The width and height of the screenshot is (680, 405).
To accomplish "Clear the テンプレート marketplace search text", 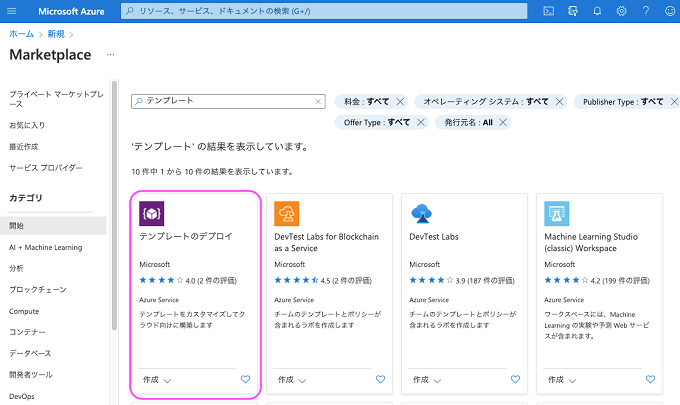I will [x=318, y=101].
